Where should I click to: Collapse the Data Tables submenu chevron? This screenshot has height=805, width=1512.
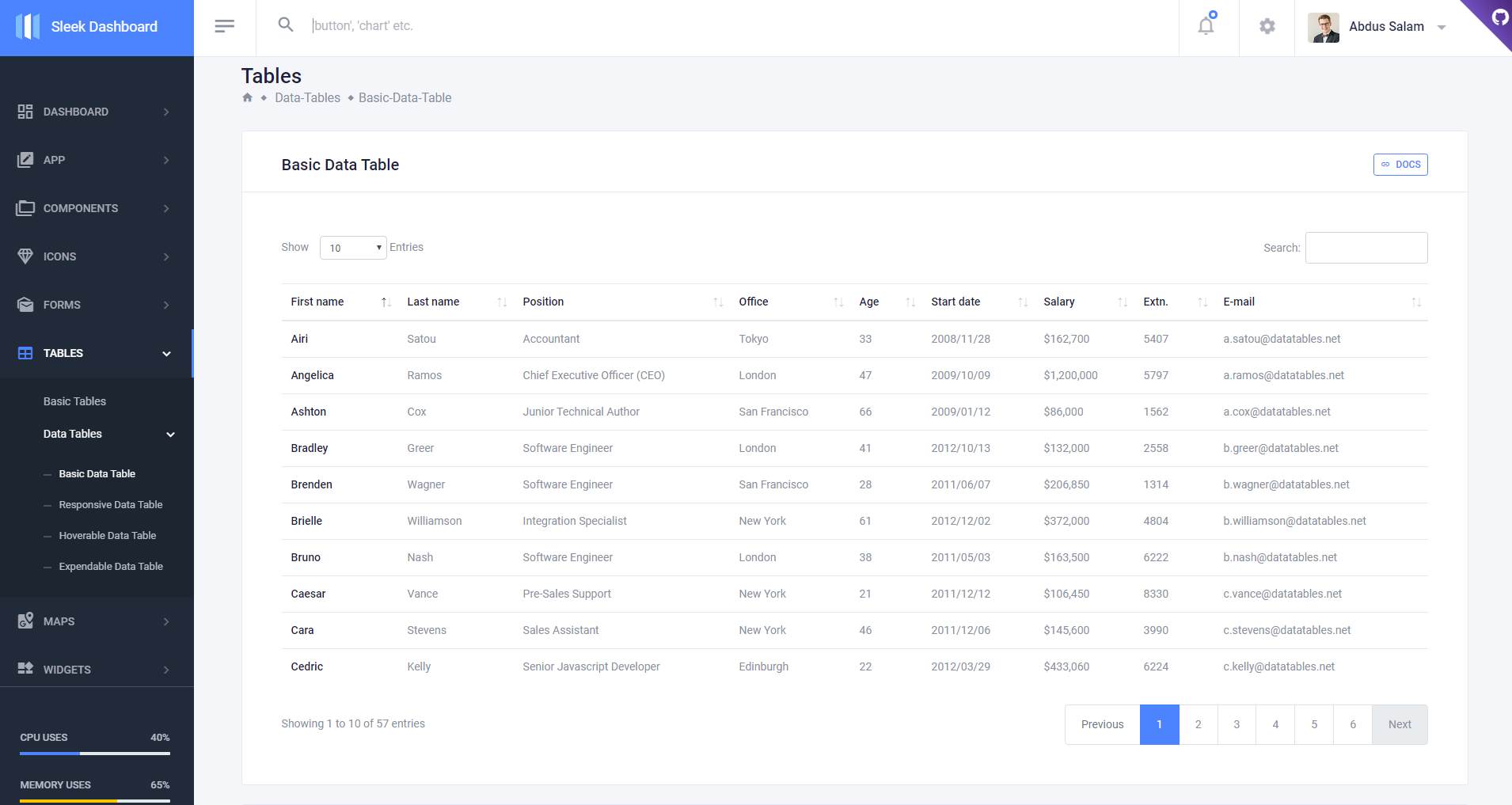click(170, 435)
